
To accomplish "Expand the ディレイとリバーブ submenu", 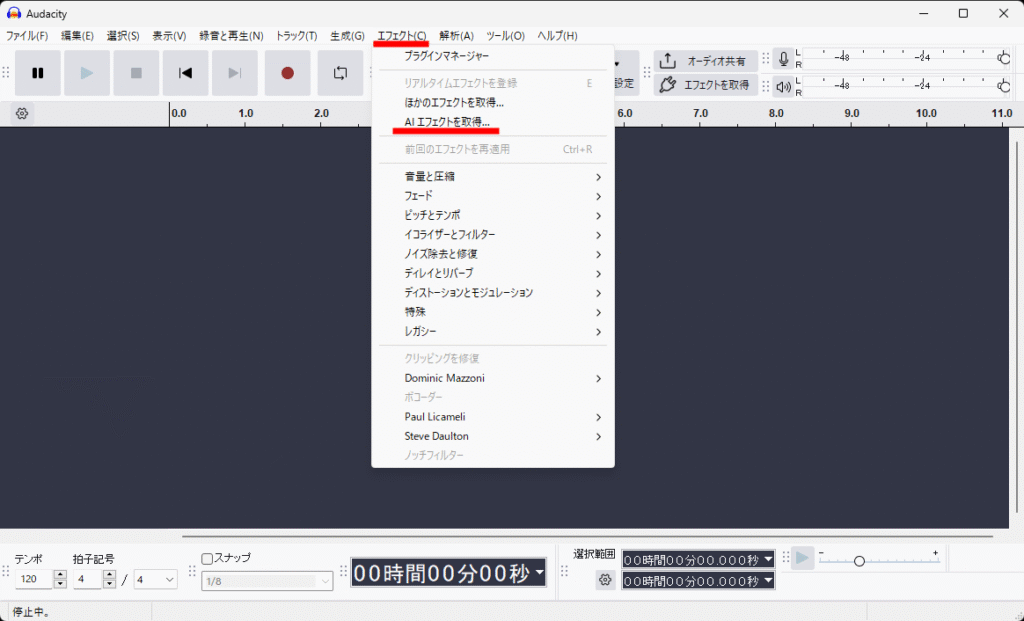I will 492,273.
